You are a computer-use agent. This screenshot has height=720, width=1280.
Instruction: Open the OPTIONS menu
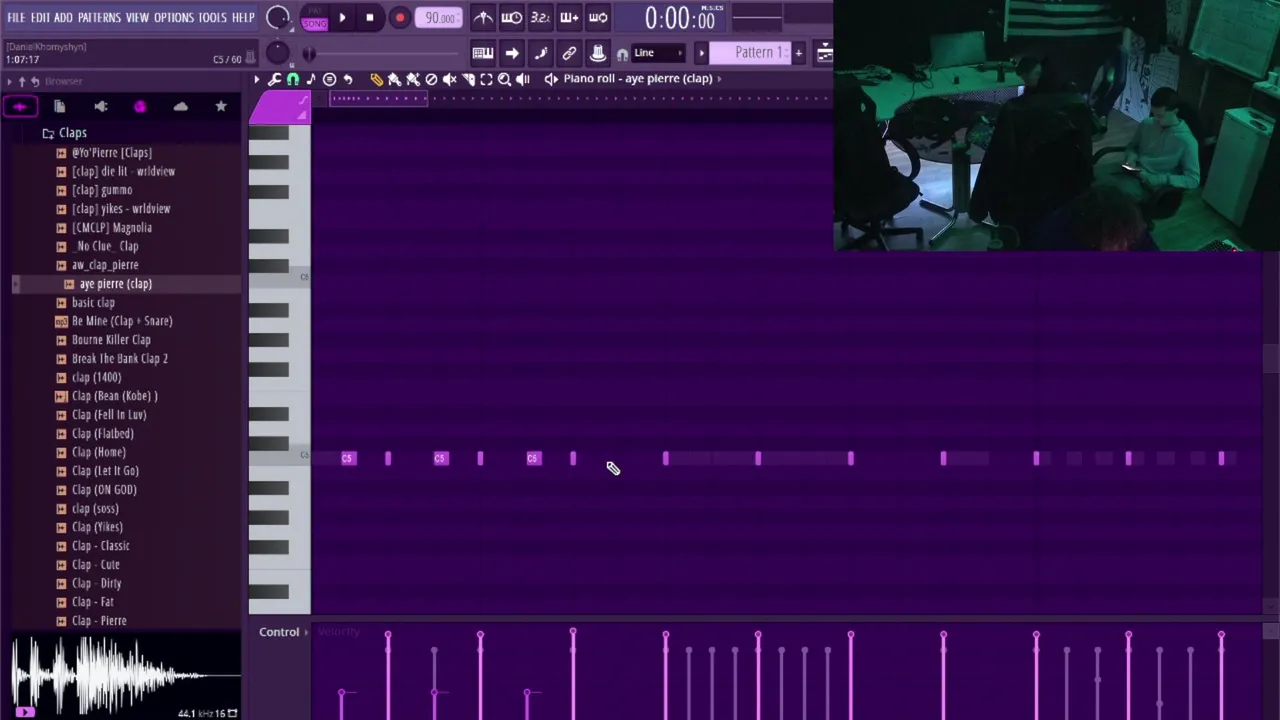tap(174, 18)
